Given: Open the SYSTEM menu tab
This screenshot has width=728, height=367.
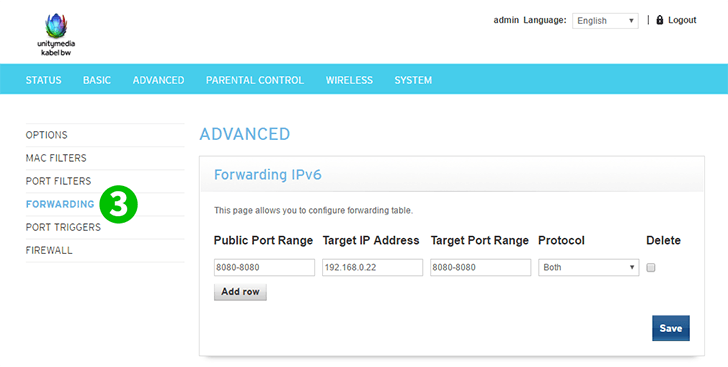Looking at the screenshot, I should [x=413, y=80].
